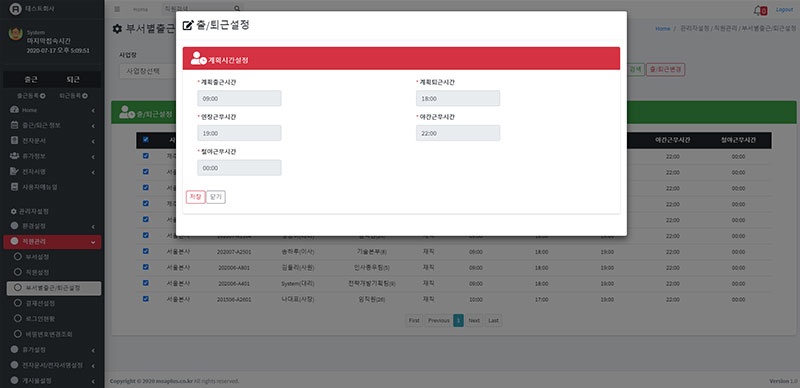
Task: Click the 닫기 button in dialog
Action: coord(216,197)
